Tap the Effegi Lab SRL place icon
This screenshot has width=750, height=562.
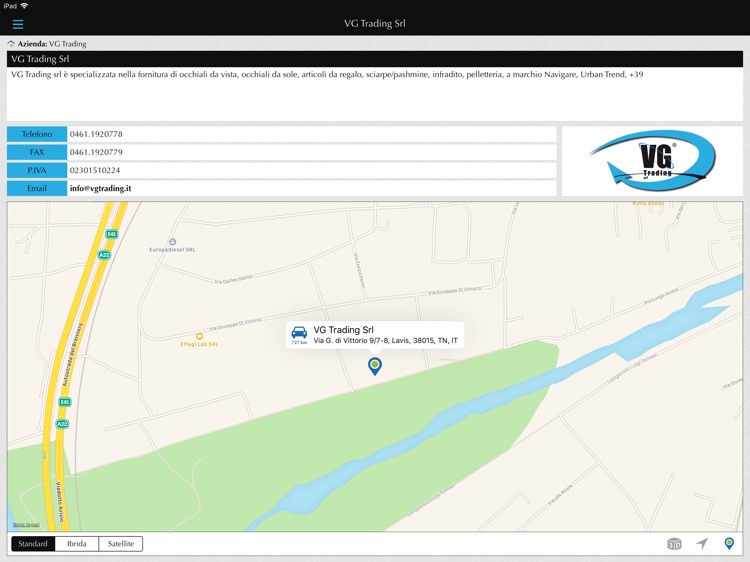pos(199,336)
